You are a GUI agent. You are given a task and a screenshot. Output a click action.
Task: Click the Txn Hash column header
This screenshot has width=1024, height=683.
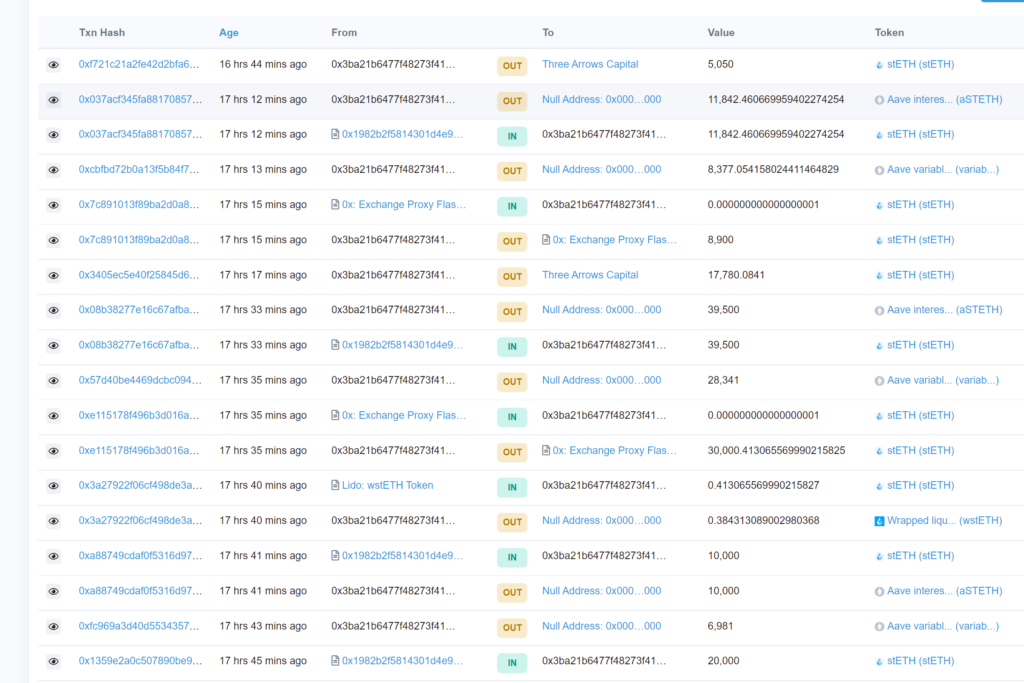coord(102,33)
